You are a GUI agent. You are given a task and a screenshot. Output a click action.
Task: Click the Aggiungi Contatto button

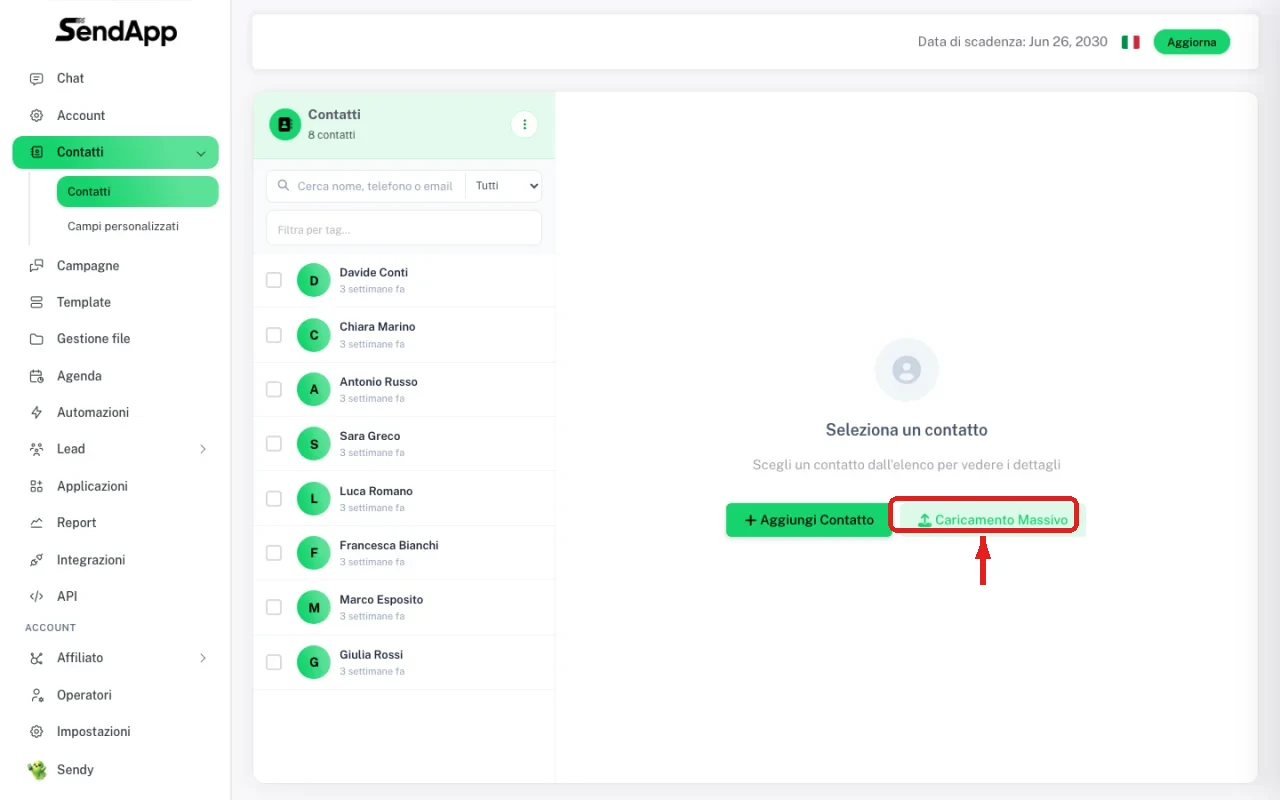[809, 520]
